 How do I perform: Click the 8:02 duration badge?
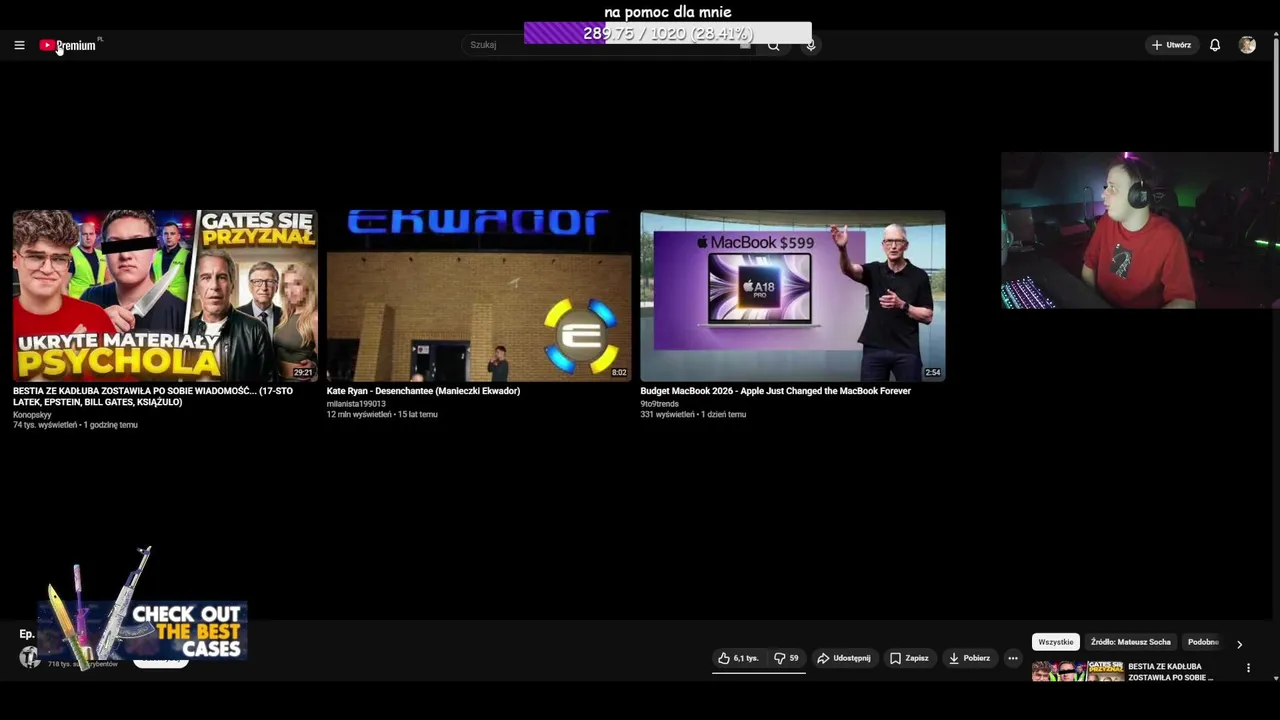point(619,373)
